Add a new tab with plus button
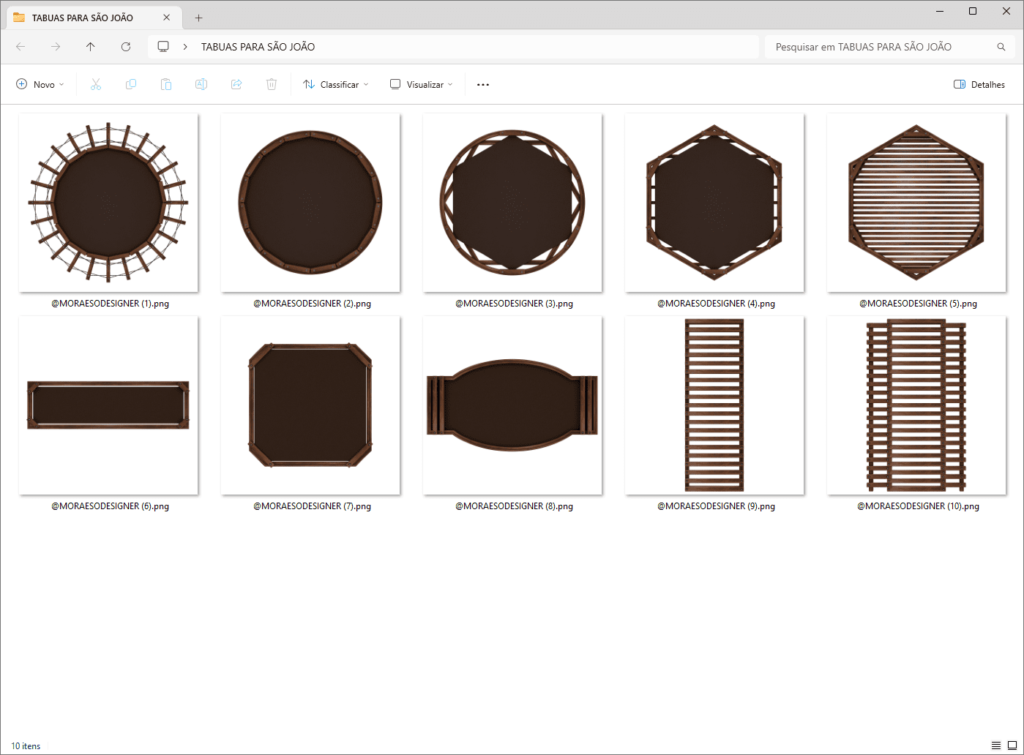1024x755 pixels. click(x=199, y=18)
